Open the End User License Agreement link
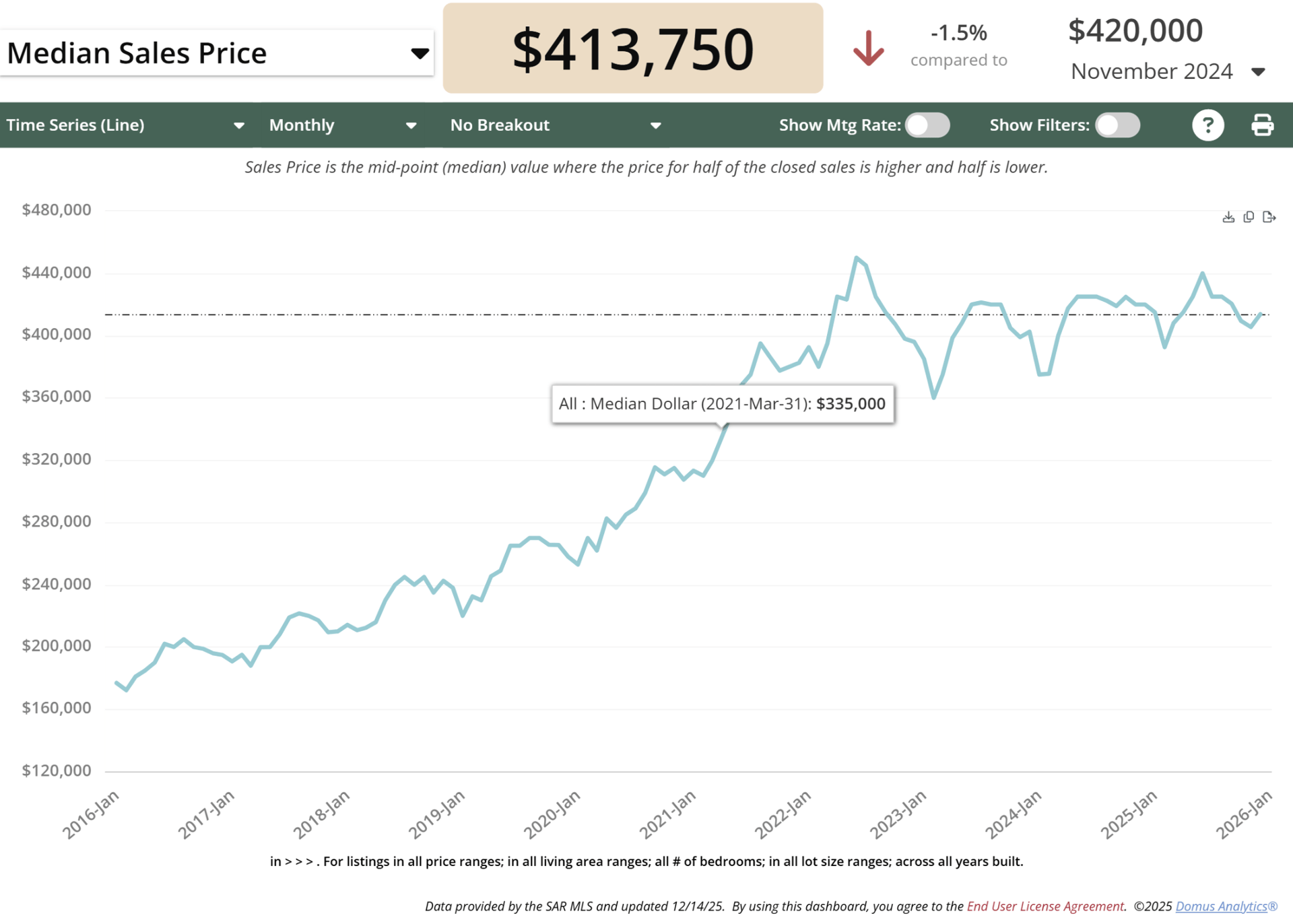 pyautogui.click(x=1045, y=906)
